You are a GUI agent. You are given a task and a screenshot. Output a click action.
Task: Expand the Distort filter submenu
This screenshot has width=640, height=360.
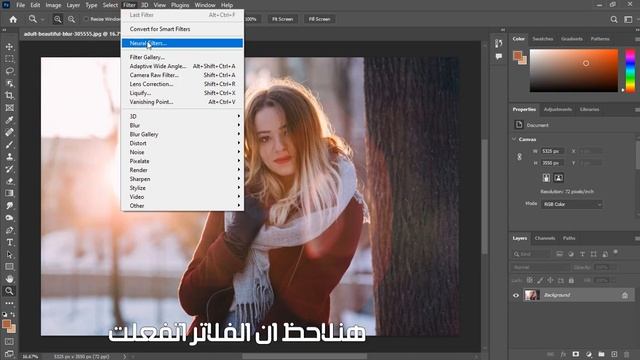(x=182, y=143)
